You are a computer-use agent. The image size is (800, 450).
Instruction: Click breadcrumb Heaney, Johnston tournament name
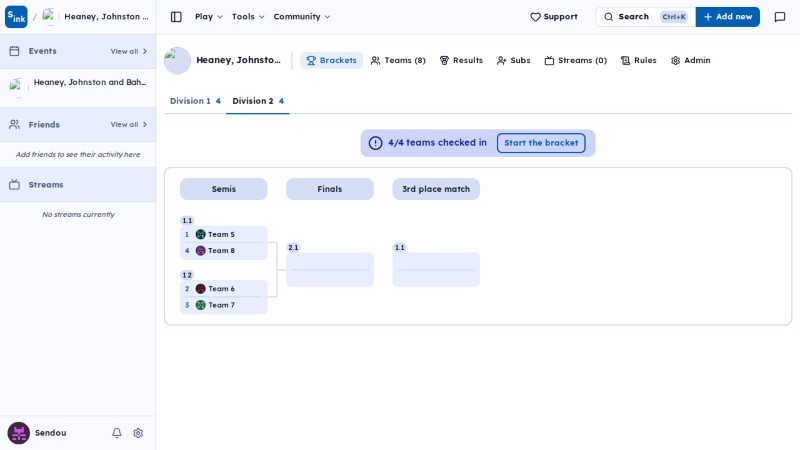pos(106,16)
